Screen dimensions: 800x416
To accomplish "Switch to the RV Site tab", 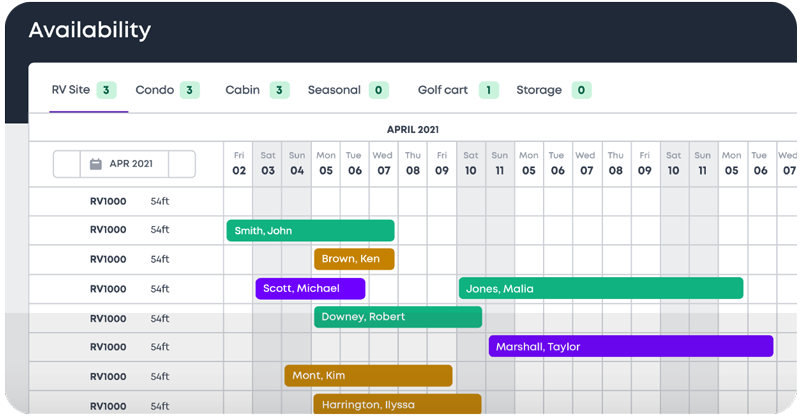I will pyautogui.click(x=84, y=90).
